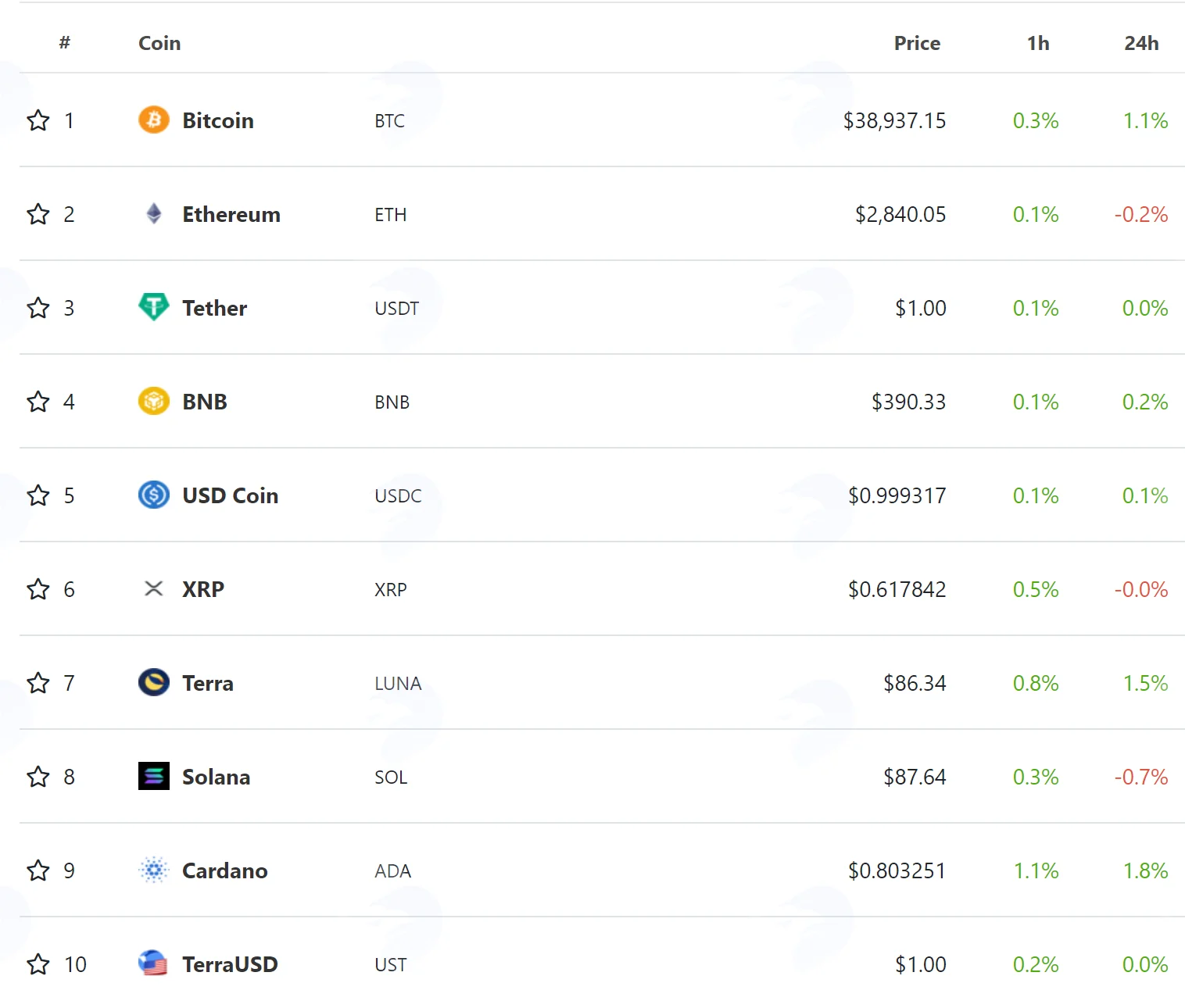Click the BNB coin icon
This screenshot has height=1008, width=1185.
[x=154, y=402]
